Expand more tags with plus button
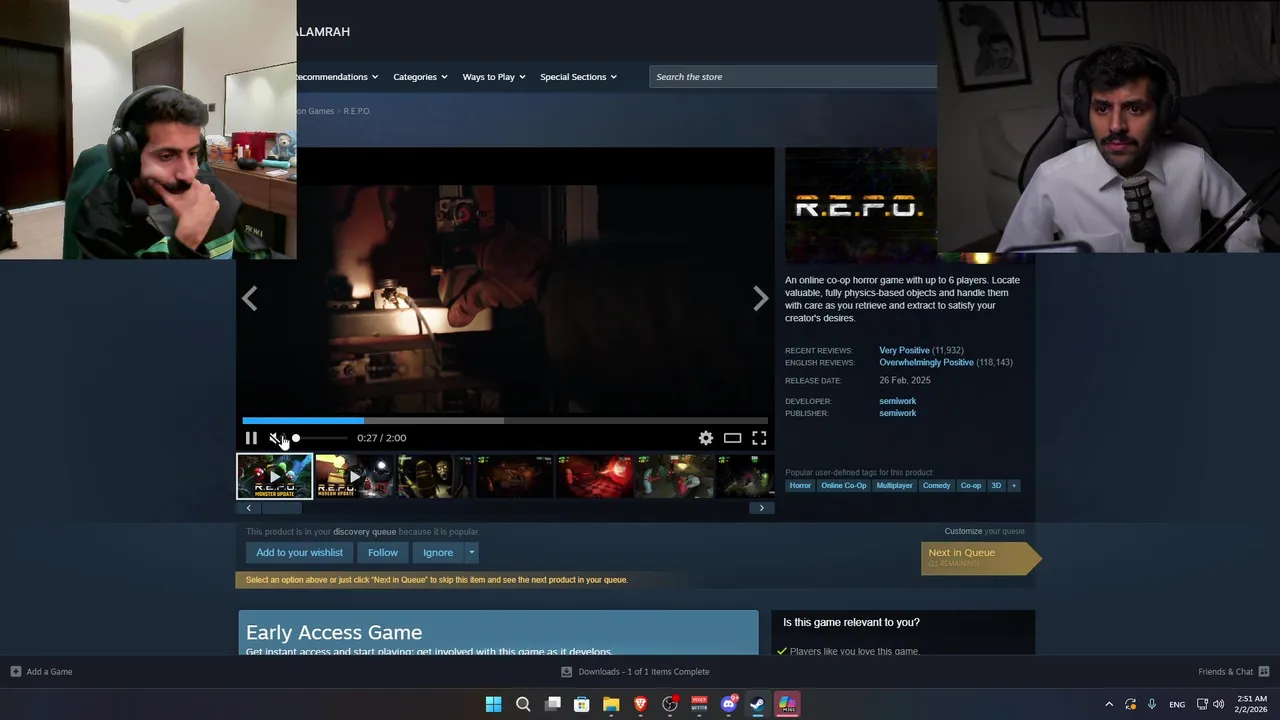Viewport: 1280px width, 720px height. [1013, 486]
